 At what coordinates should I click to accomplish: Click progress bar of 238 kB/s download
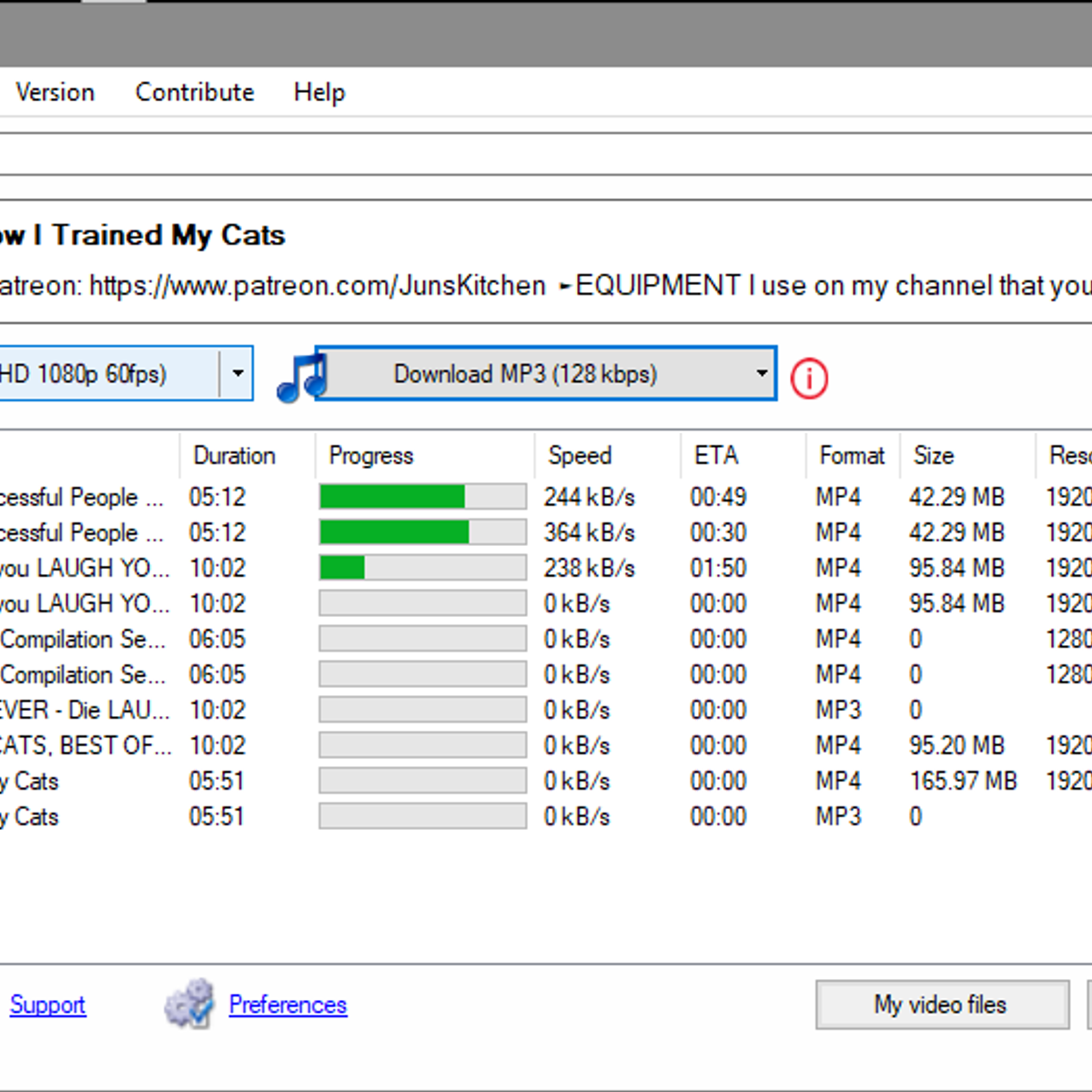pyautogui.click(x=422, y=568)
